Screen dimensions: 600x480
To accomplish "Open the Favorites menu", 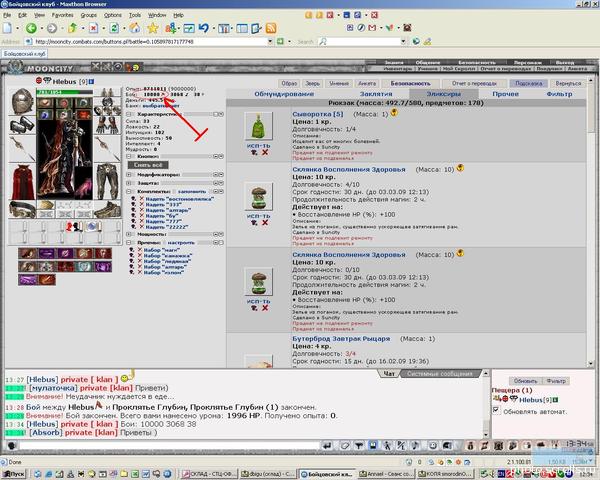I will tap(62, 15).
